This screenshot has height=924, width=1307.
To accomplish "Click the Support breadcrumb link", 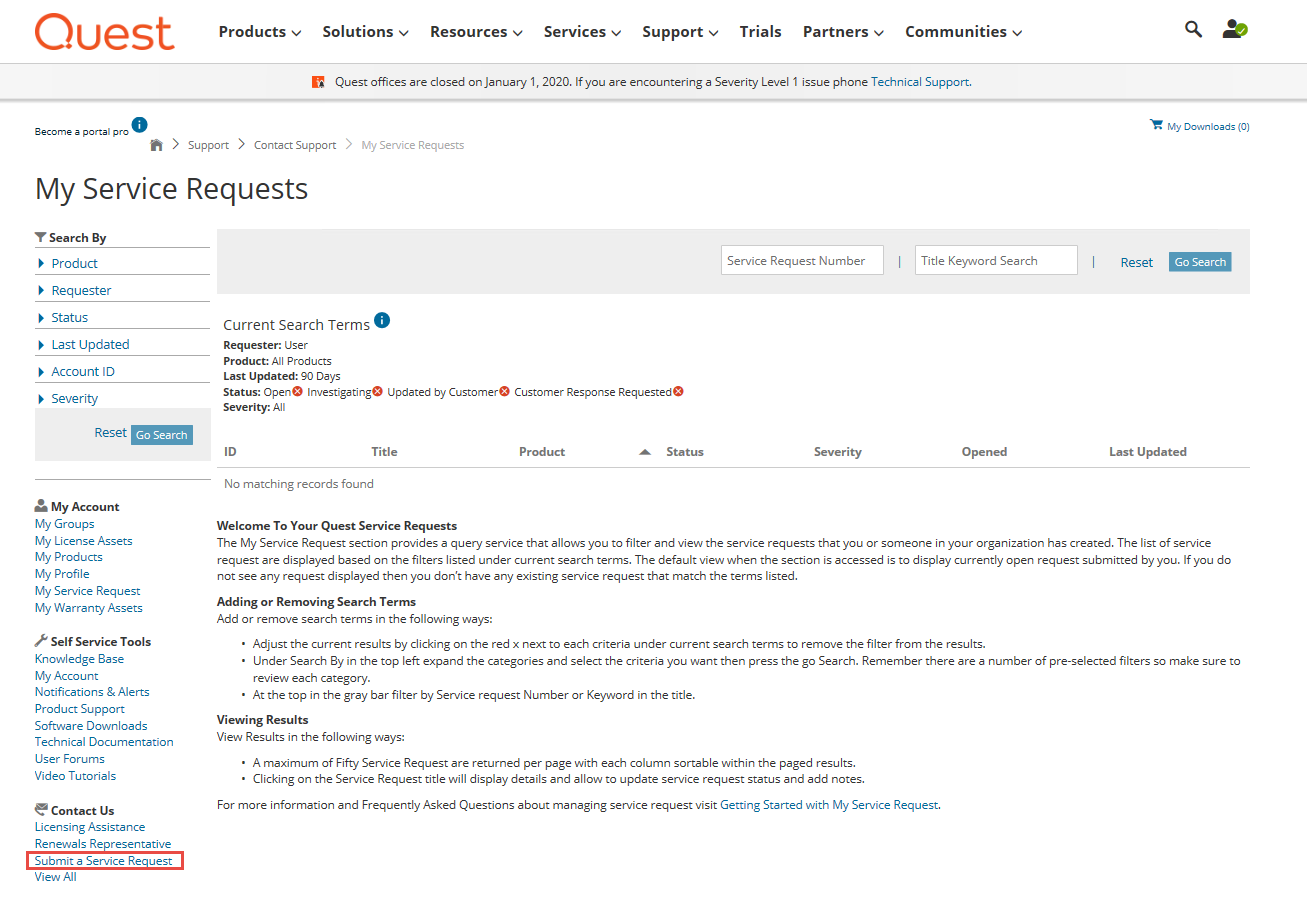I will click(208, 145).
